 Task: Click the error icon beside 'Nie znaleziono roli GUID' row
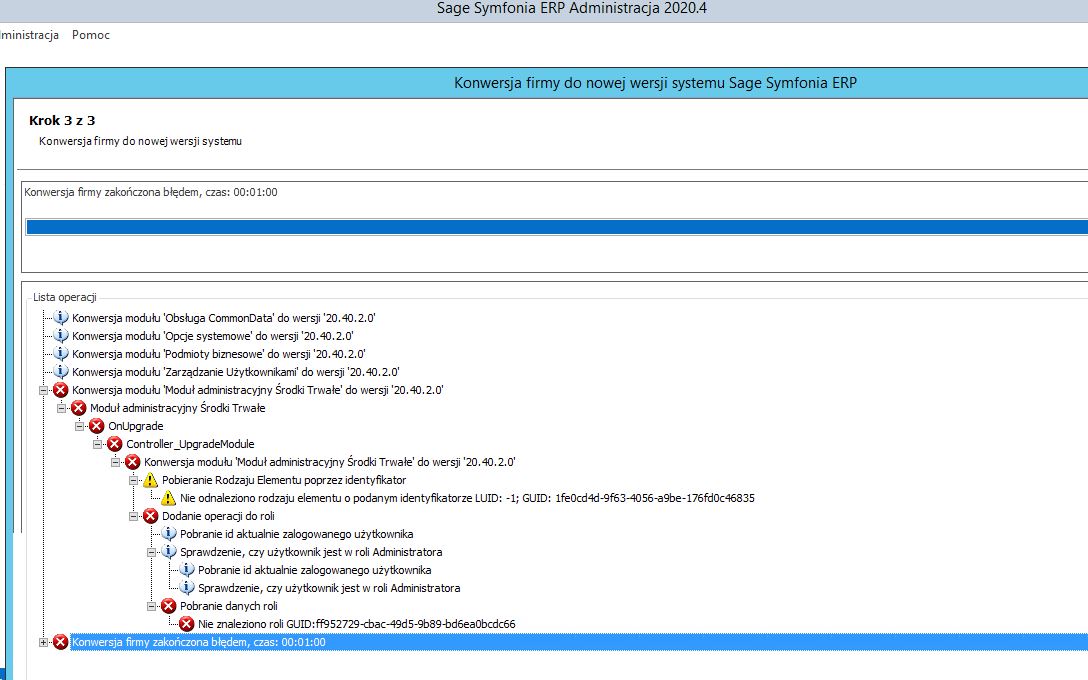click(187, 624)
